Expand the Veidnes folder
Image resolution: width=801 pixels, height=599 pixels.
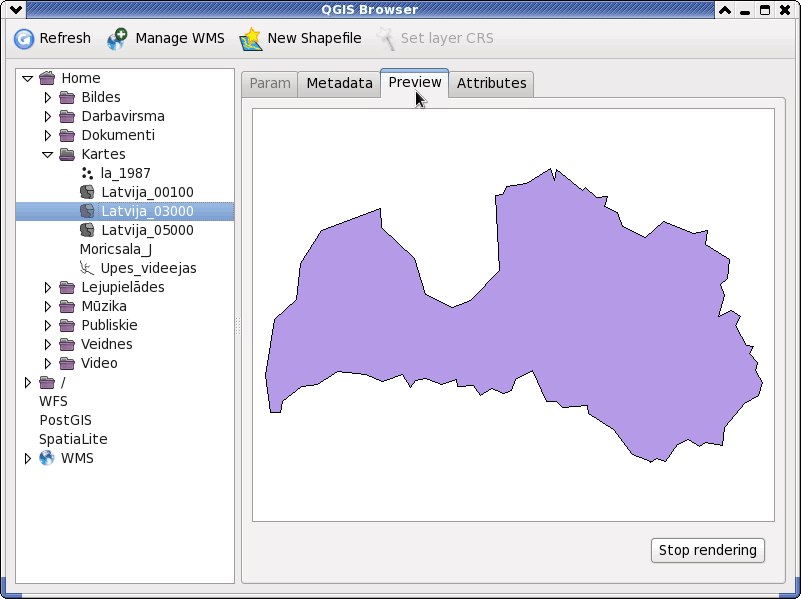(x=48, y=344)
